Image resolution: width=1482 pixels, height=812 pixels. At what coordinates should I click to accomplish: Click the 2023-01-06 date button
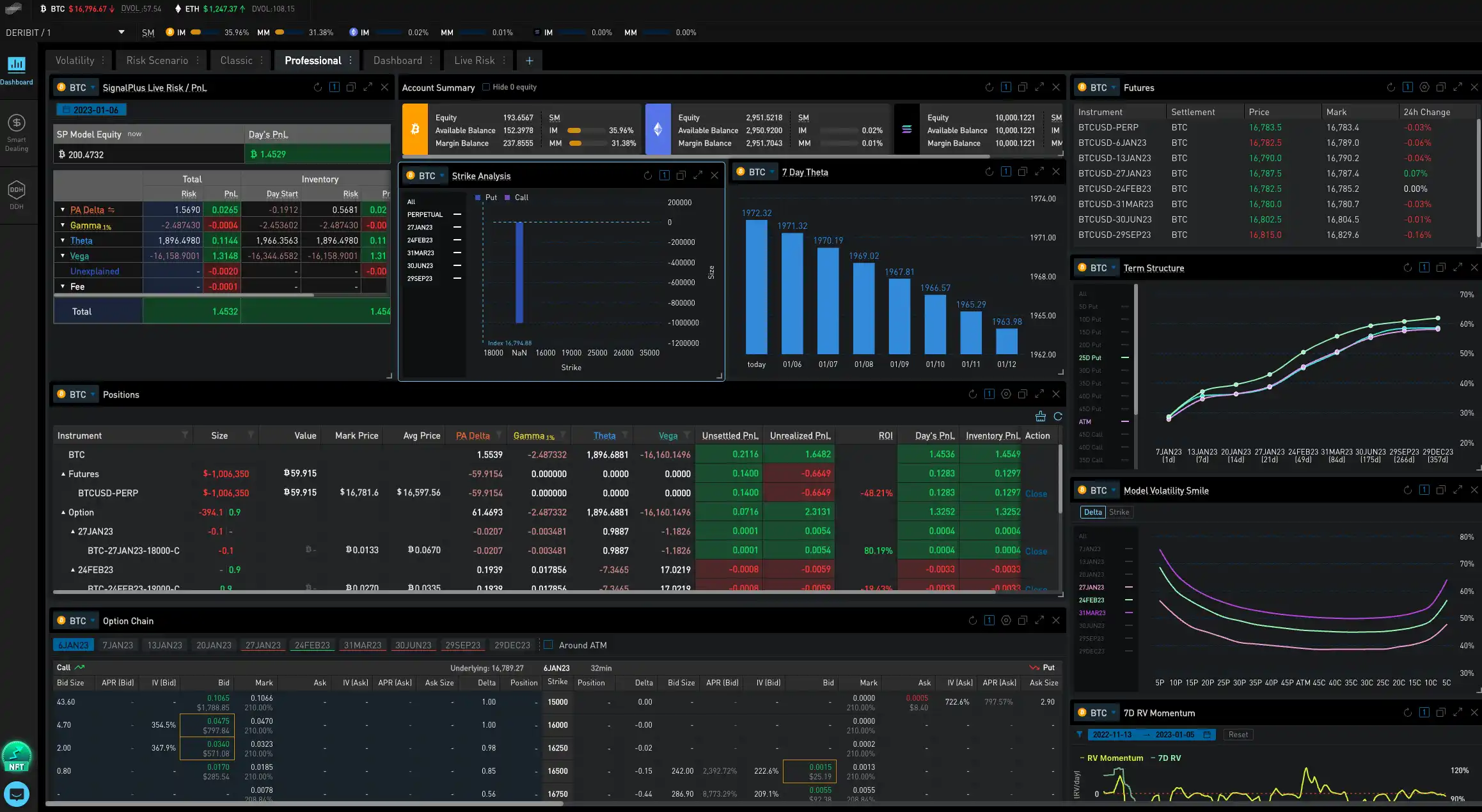point(91,110)
